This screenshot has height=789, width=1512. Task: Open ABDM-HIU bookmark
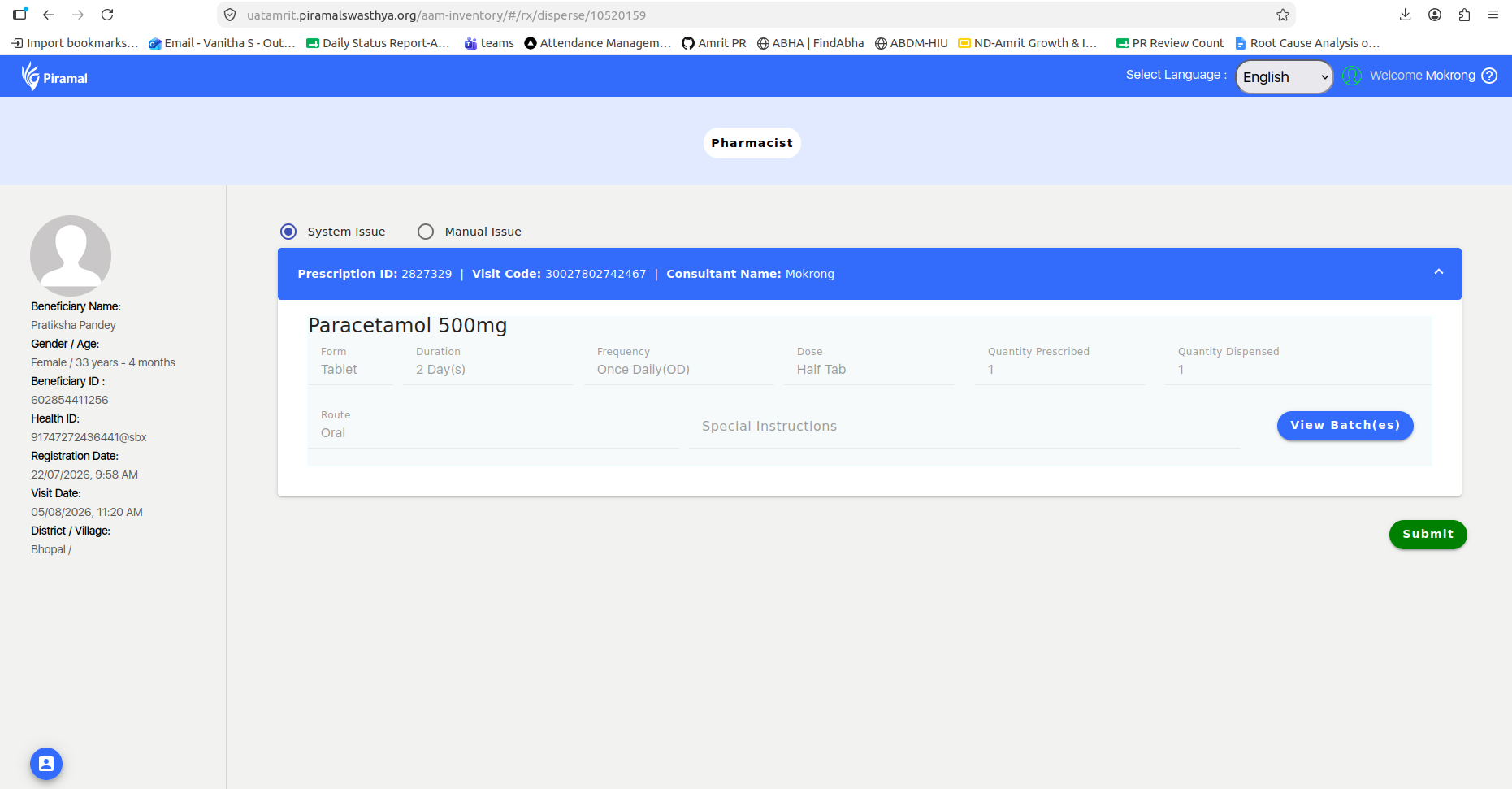(911, 43)
